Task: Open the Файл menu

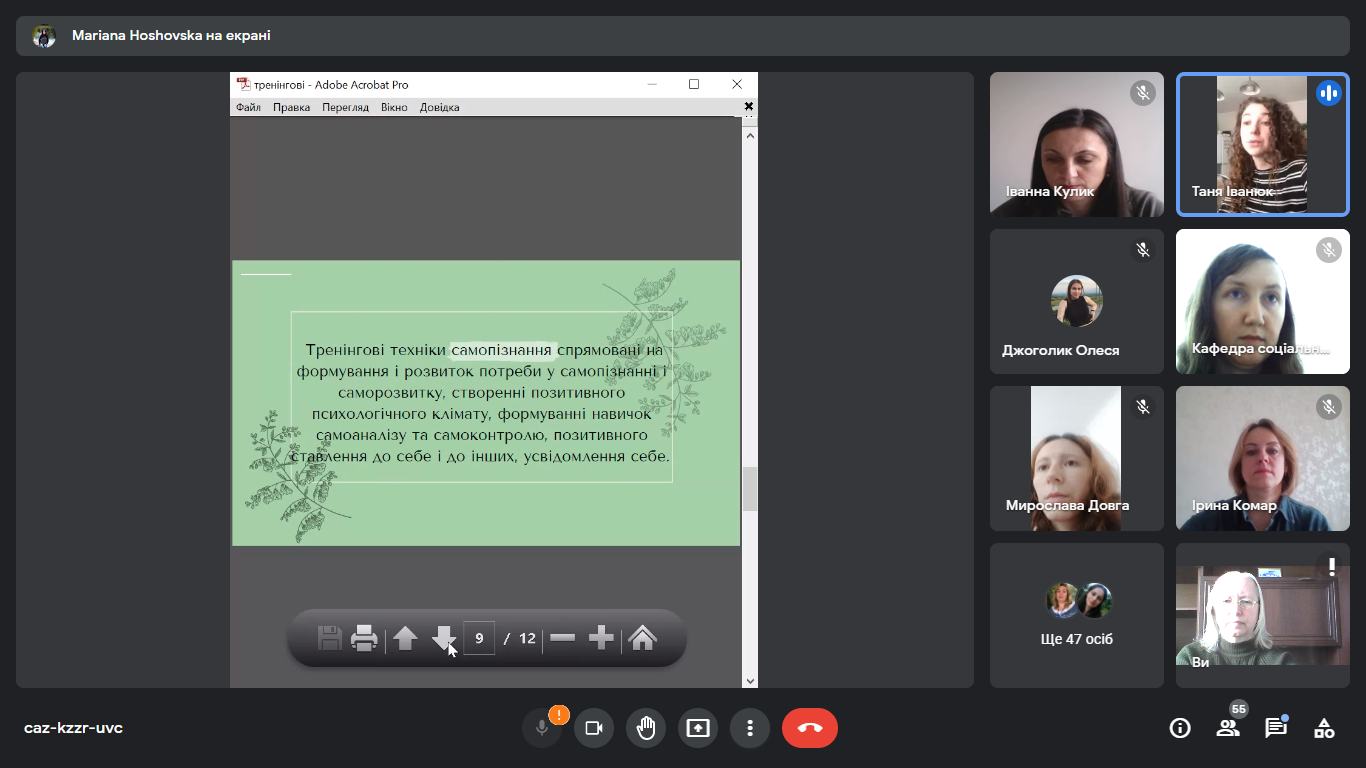Action: point(248,107)
